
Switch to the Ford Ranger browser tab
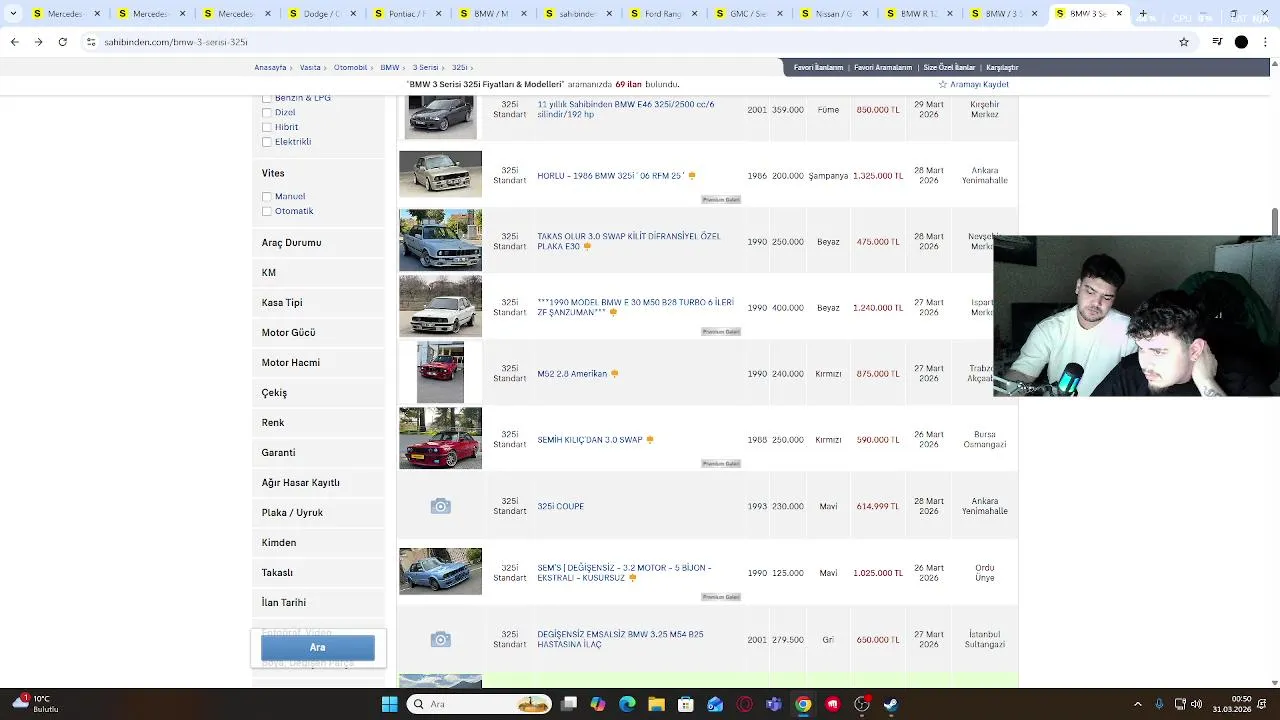coord(662,14)
